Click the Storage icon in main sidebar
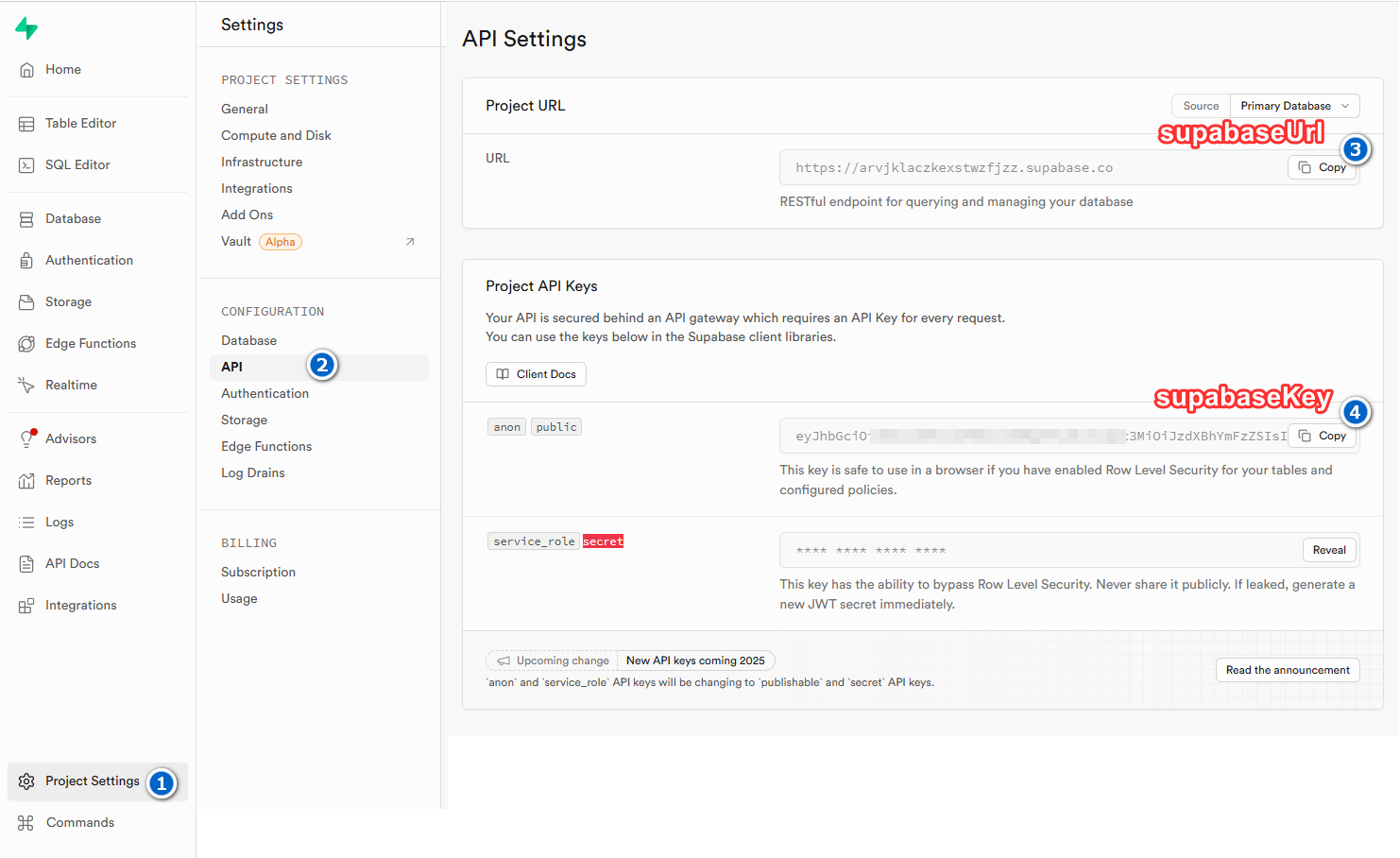 (x=26, y=302)
